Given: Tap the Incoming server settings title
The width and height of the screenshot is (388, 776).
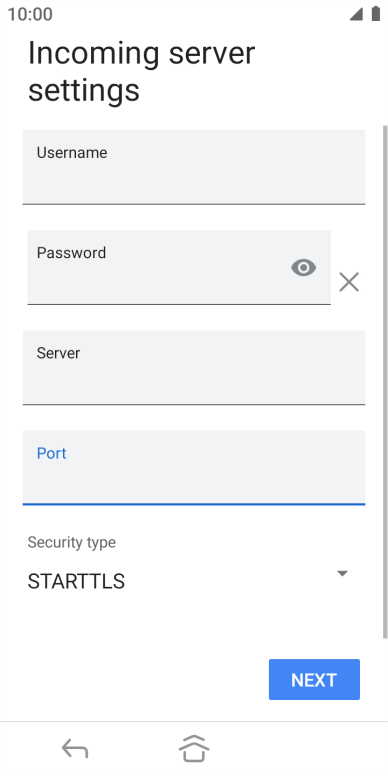Looking at the screenshot, I should tap(142, 71).
